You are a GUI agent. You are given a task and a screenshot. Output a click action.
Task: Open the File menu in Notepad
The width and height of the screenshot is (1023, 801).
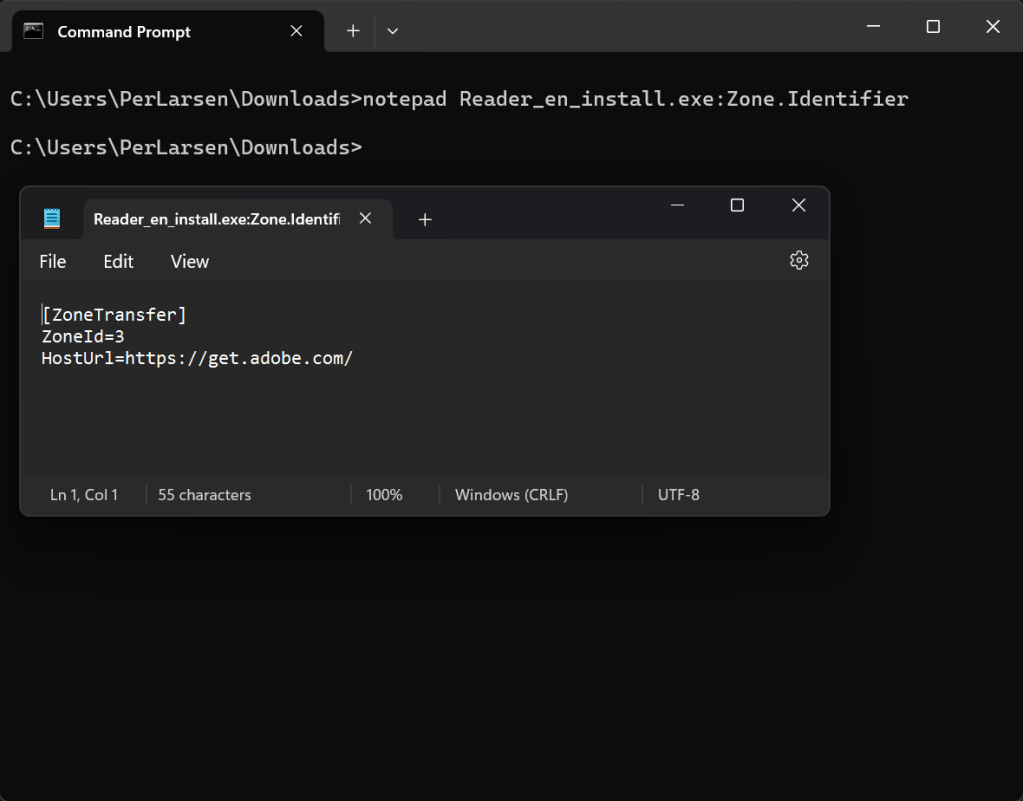tap(52, 261)
